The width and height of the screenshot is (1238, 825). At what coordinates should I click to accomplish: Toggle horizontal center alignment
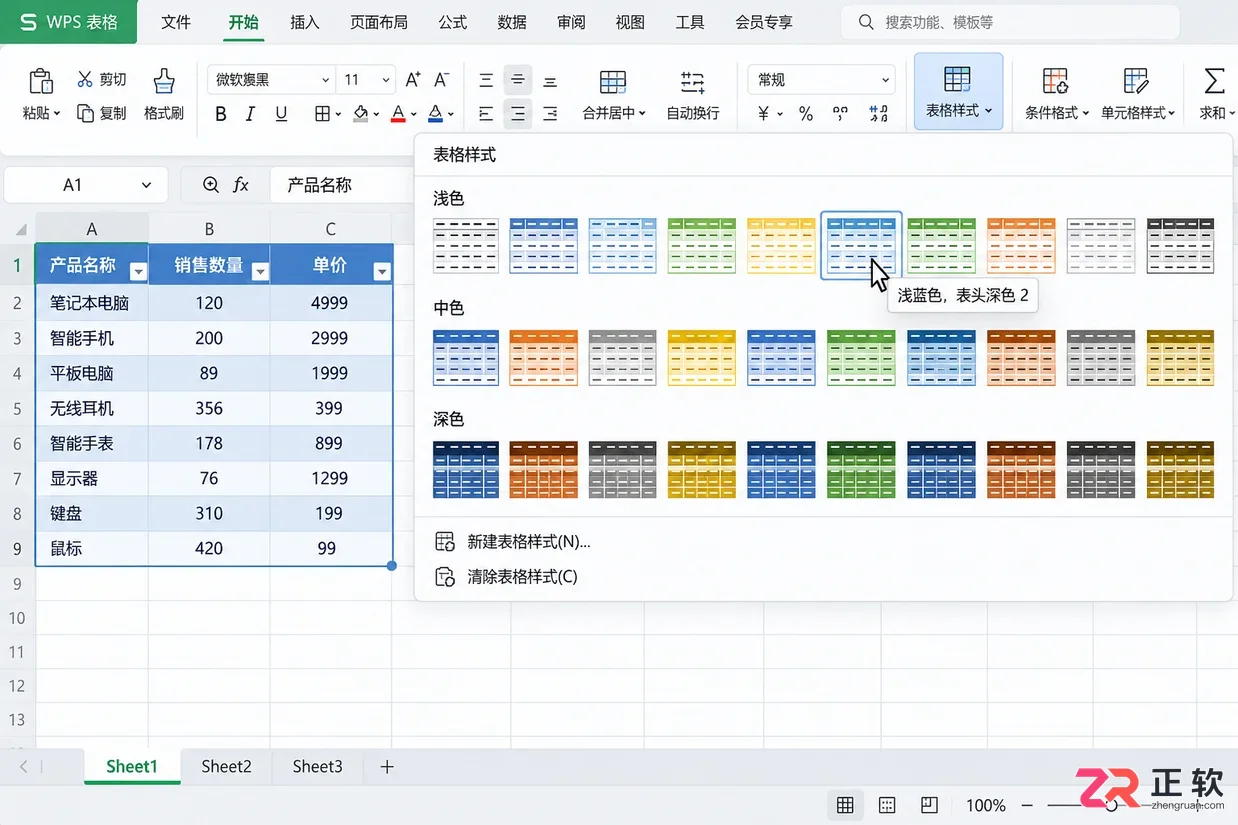[518, 114]
